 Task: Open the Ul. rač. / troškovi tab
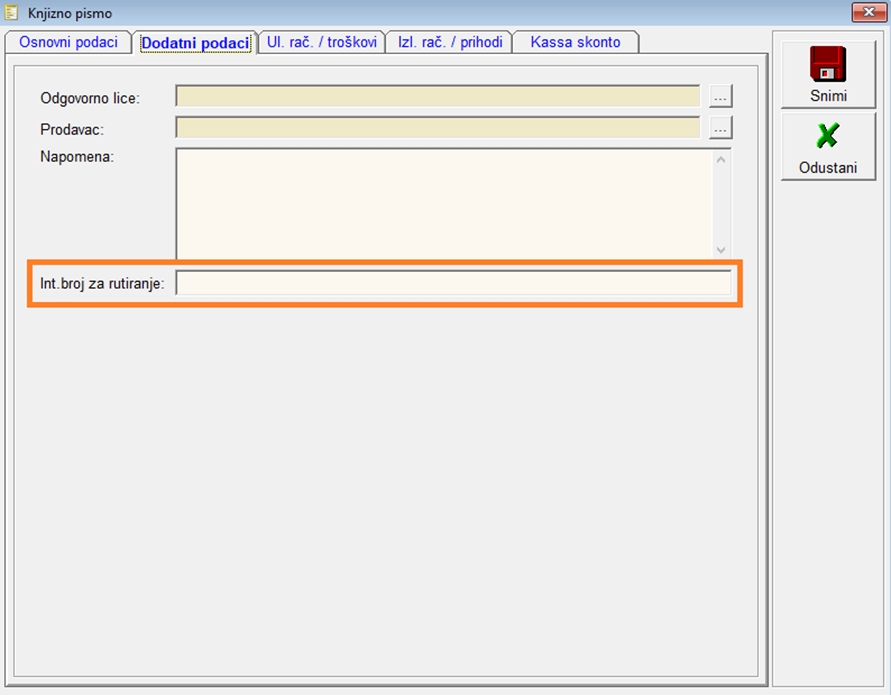click(x=321, y=42)
